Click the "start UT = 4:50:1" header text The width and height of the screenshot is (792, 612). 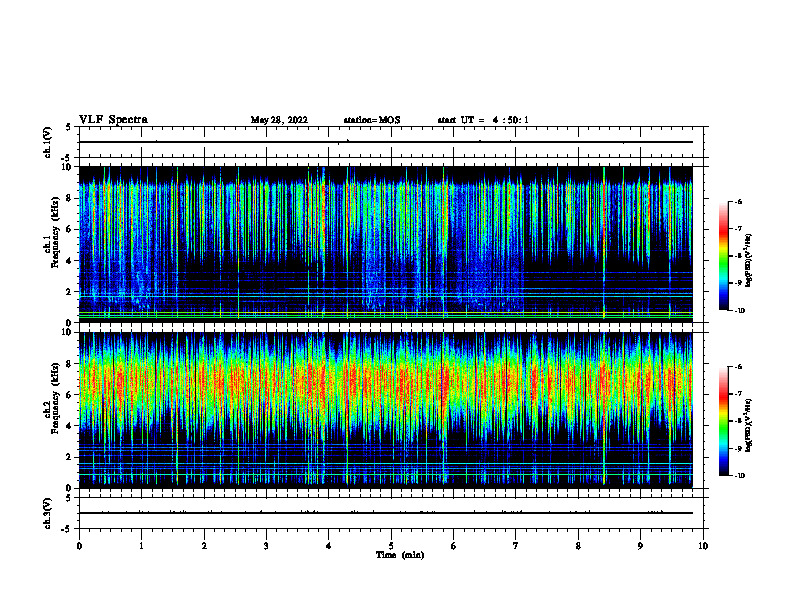(483, 120)
